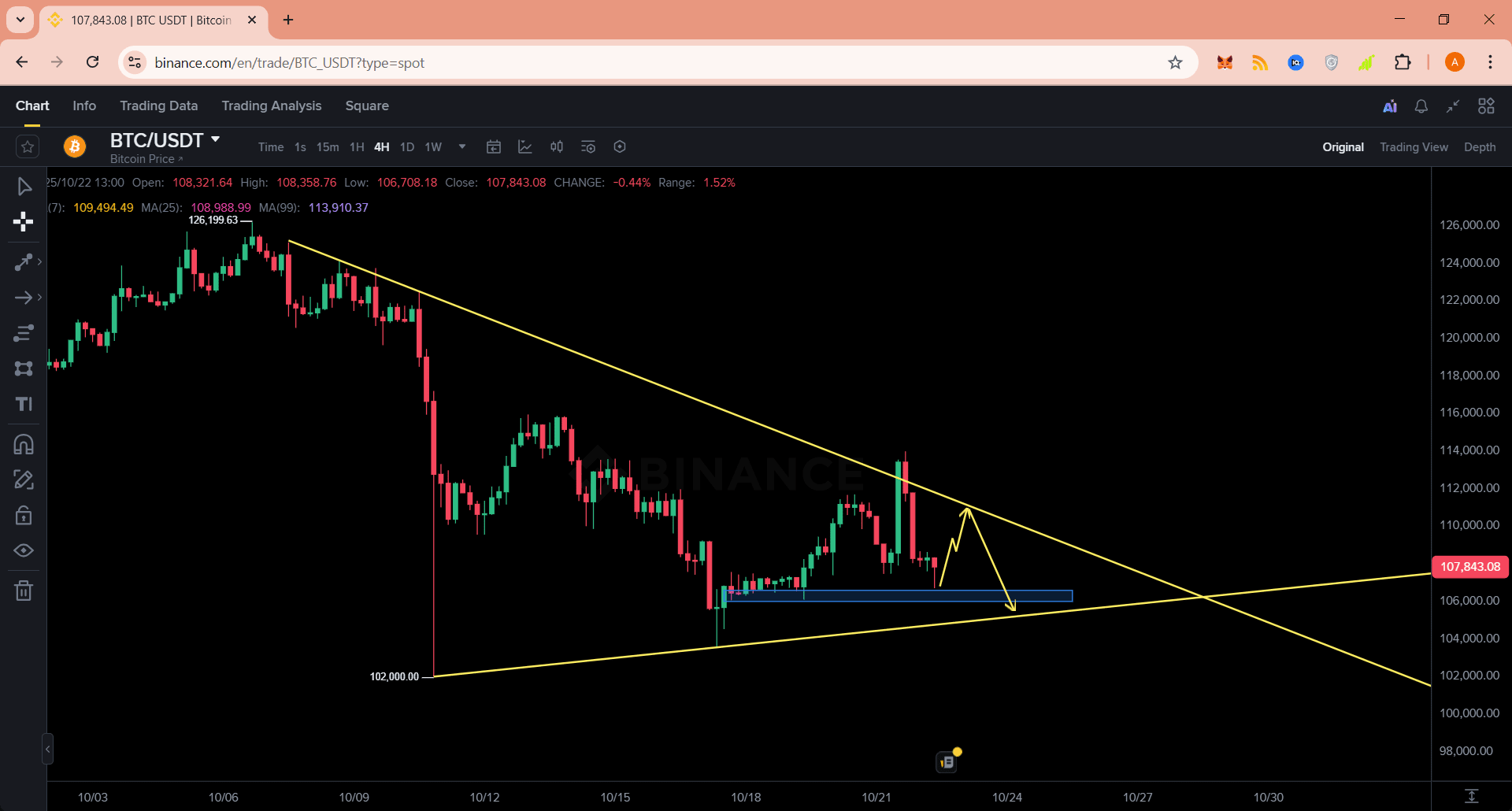Toggle the magnet snap tool
Screen dimensions: 1512x811
tap(24, 445)
